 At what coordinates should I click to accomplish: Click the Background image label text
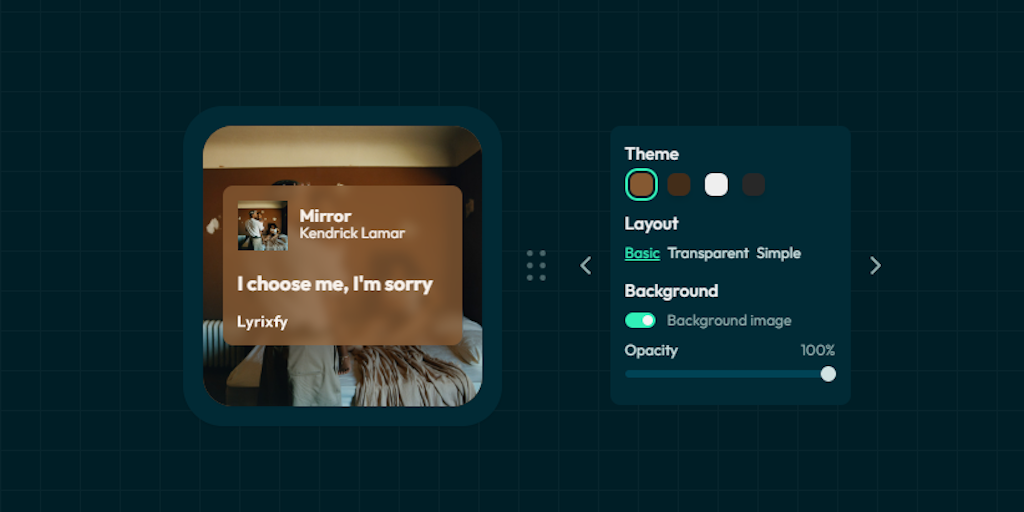click(x=729, y=321)
